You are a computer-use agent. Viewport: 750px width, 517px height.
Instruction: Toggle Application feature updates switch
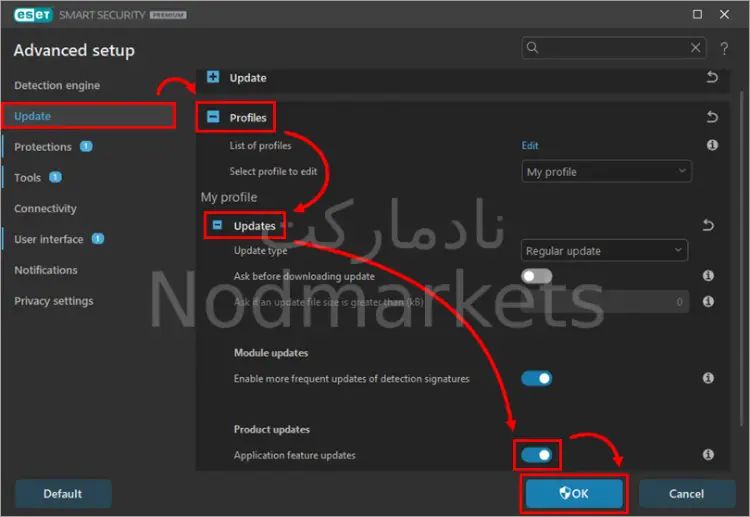536,455
